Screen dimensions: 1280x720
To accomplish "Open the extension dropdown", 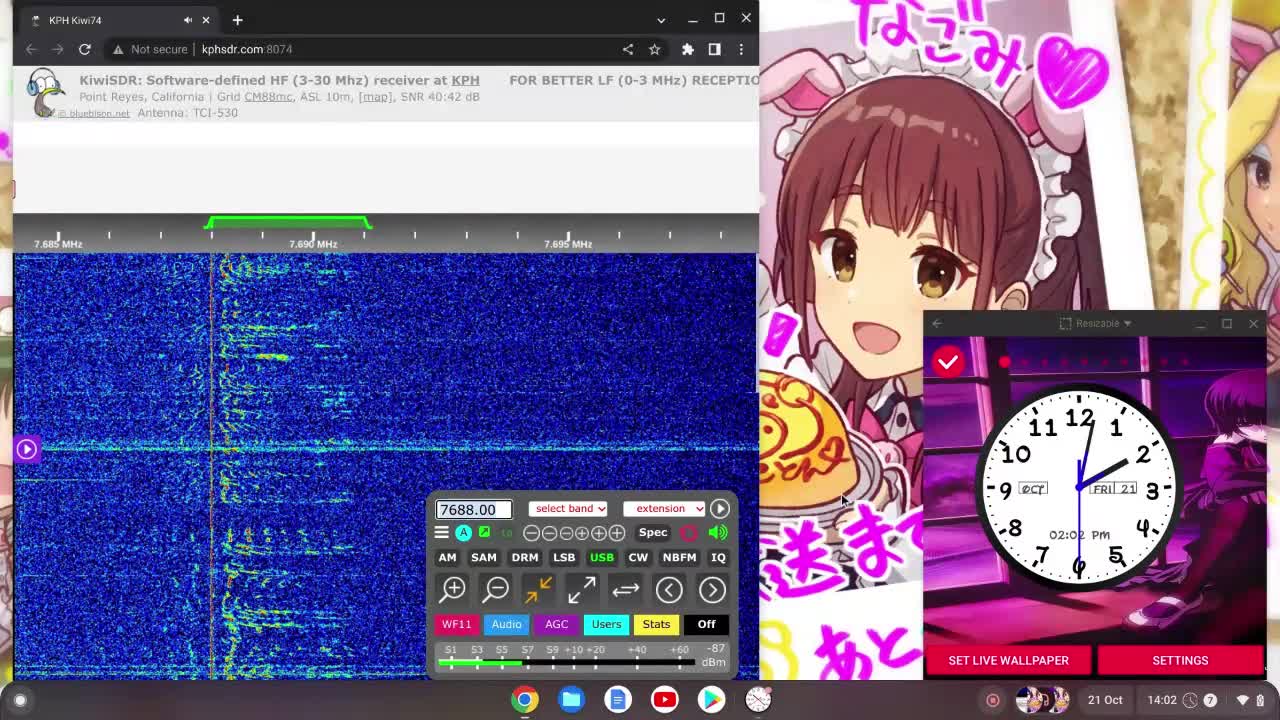I will coord(665,508).
